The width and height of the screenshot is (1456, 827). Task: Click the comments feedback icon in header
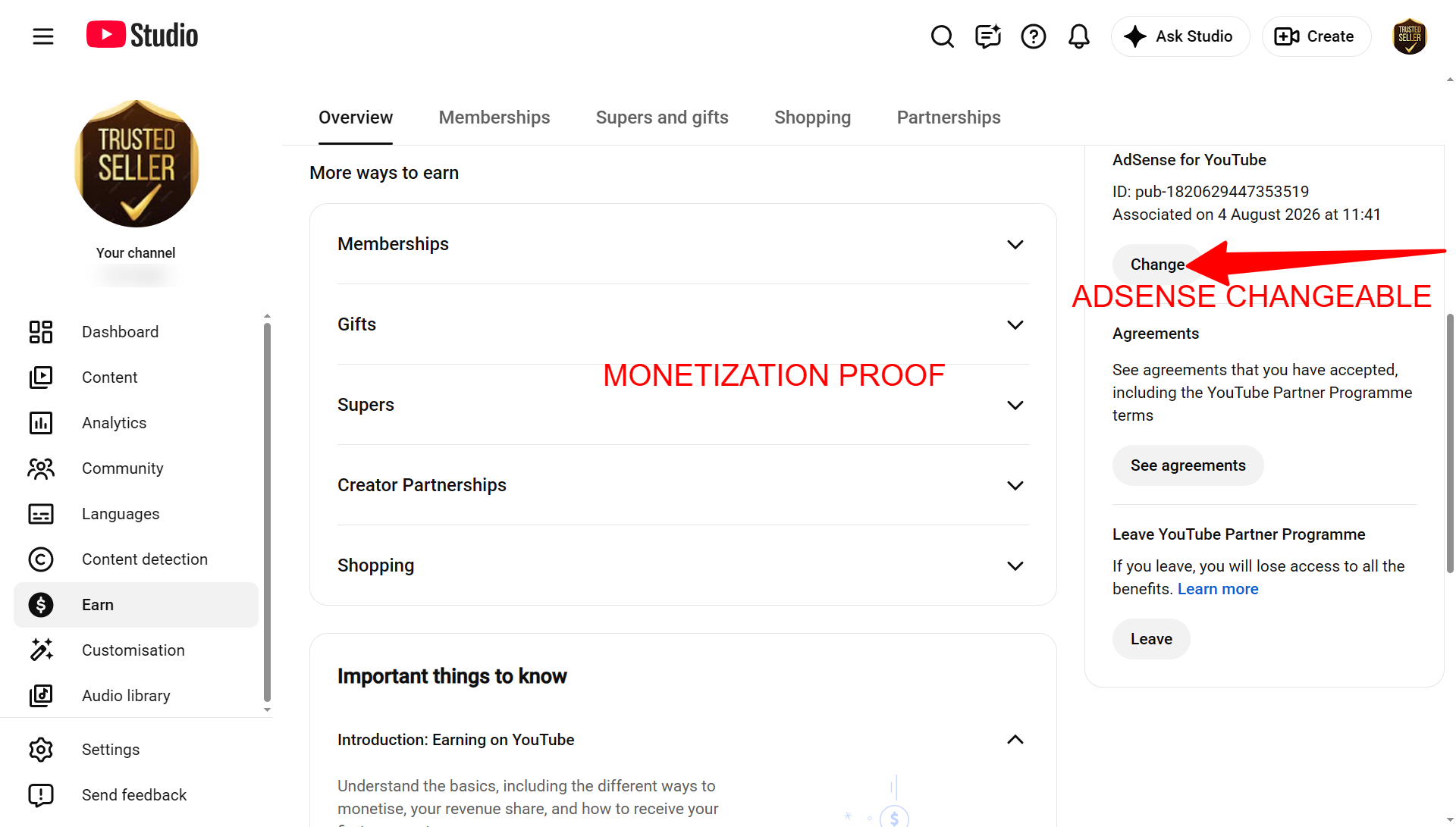(x=987, y=36)
